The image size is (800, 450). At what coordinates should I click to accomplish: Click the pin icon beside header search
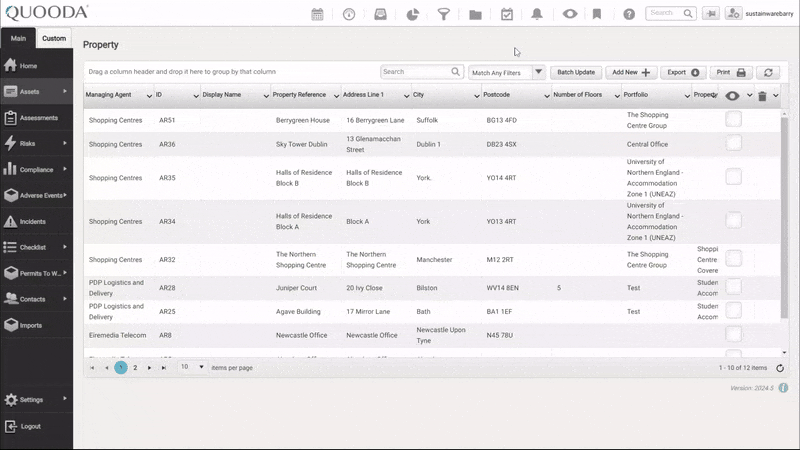click(711, 14)
